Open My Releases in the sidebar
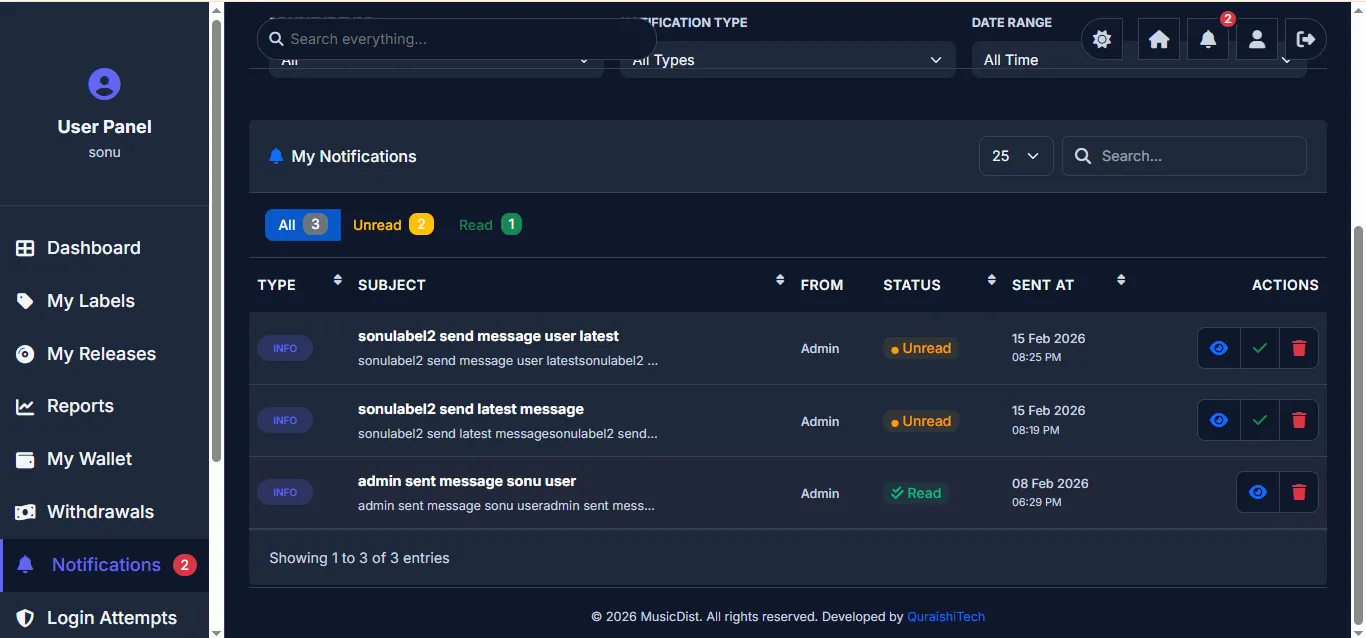Viewport: 1366px width, 638px height. (104, 354)
